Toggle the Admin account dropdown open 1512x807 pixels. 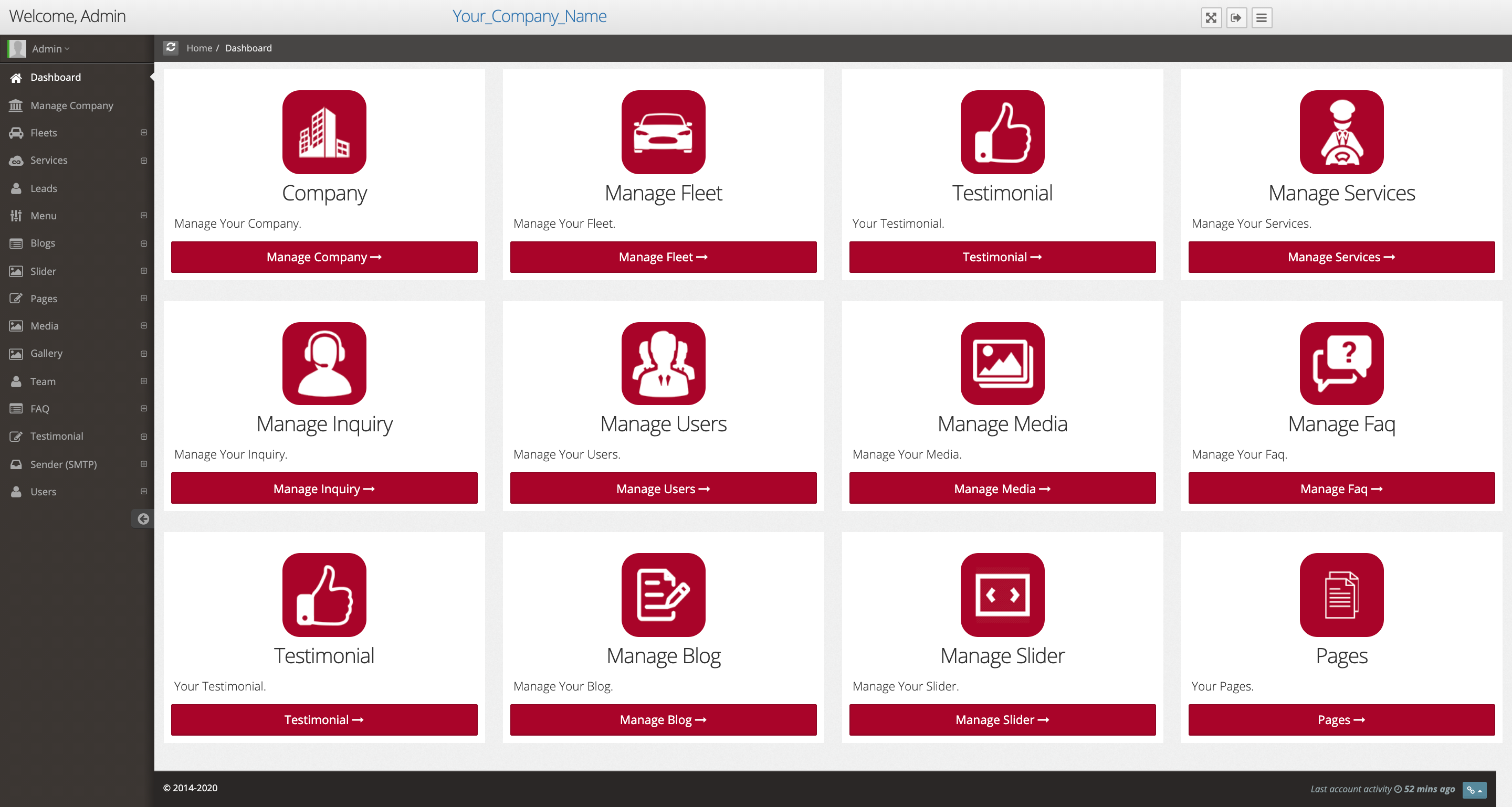[x=50, y=49]
